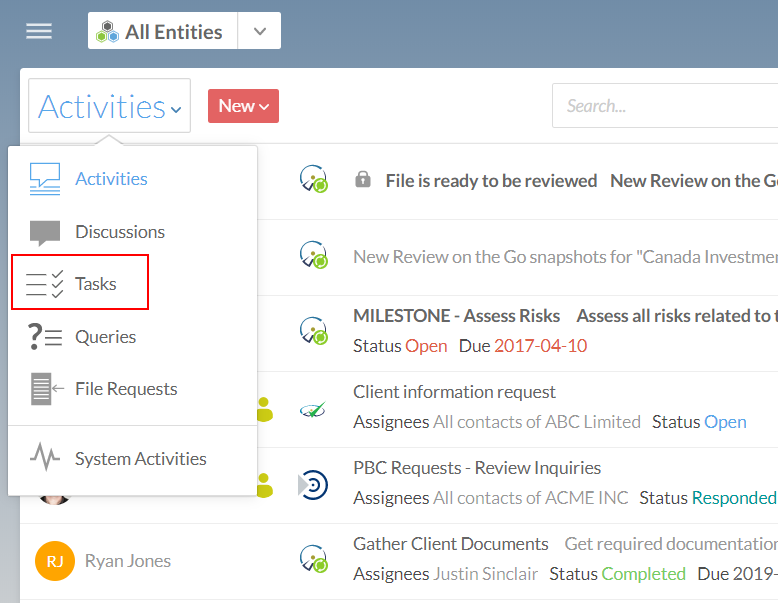Click the checkmark icon beside Client information request
The height and width of the screenshot is (603, 778).
313,410
